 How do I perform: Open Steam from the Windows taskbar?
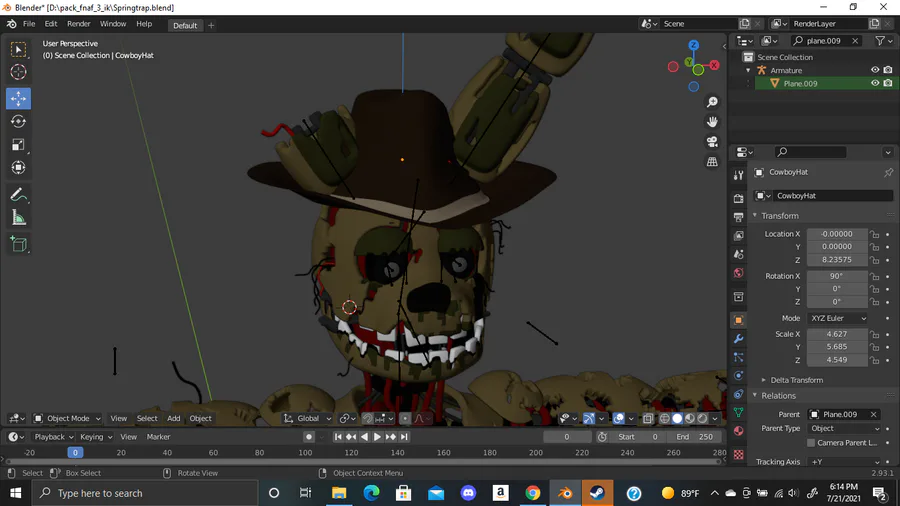(x=598, y=493)
